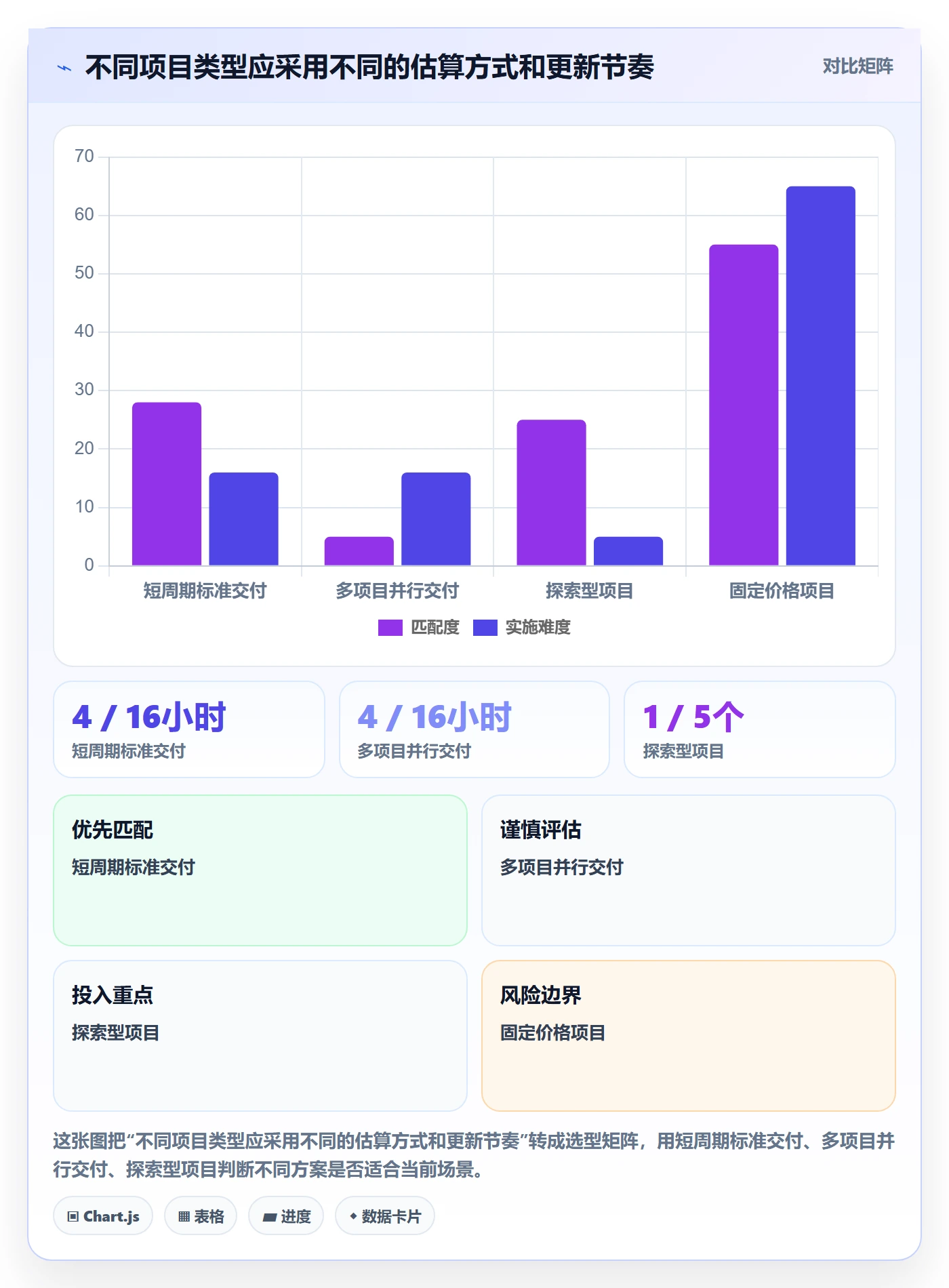Click the 实施难度 legend text
The height and width of the screenshot is (1288, 949).
pos(538,628)
